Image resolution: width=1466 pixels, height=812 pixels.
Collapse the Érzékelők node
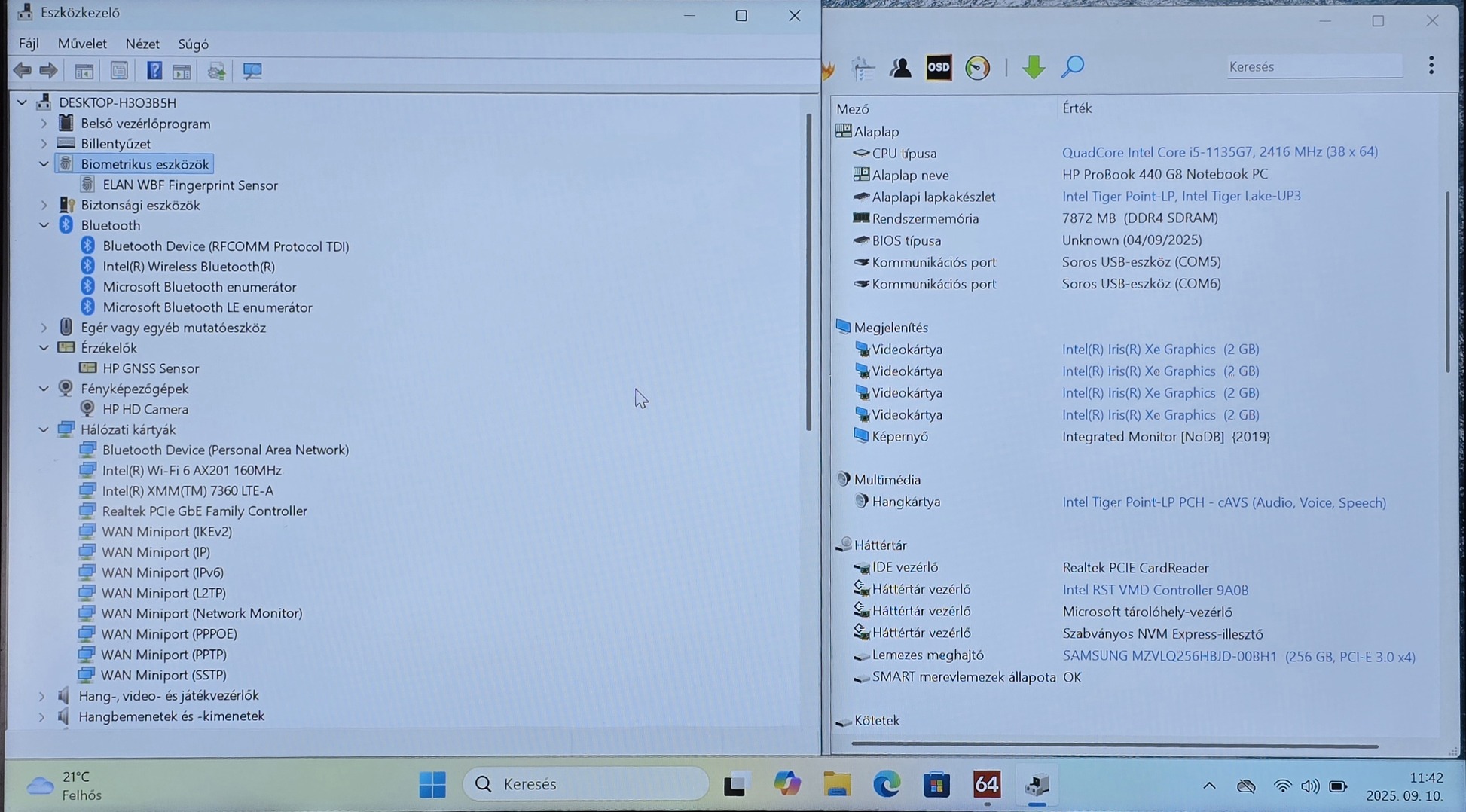pyautogui.click(x=44, y=348)
